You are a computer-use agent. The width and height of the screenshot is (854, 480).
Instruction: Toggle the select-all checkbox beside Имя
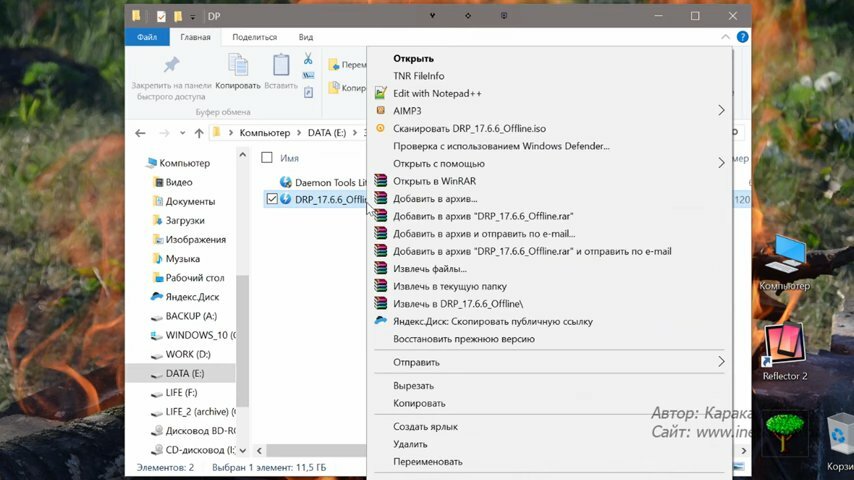point(267,157)
